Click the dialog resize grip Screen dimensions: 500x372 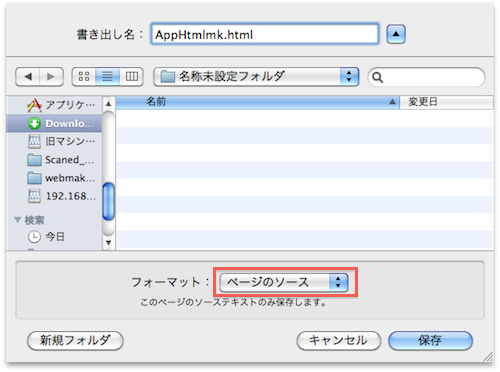(489, 357)
